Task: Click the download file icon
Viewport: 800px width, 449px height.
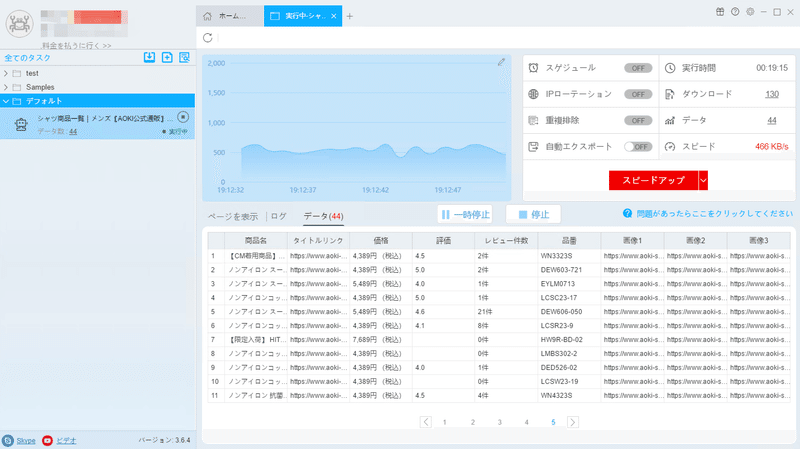Action: tap(670, 94)
